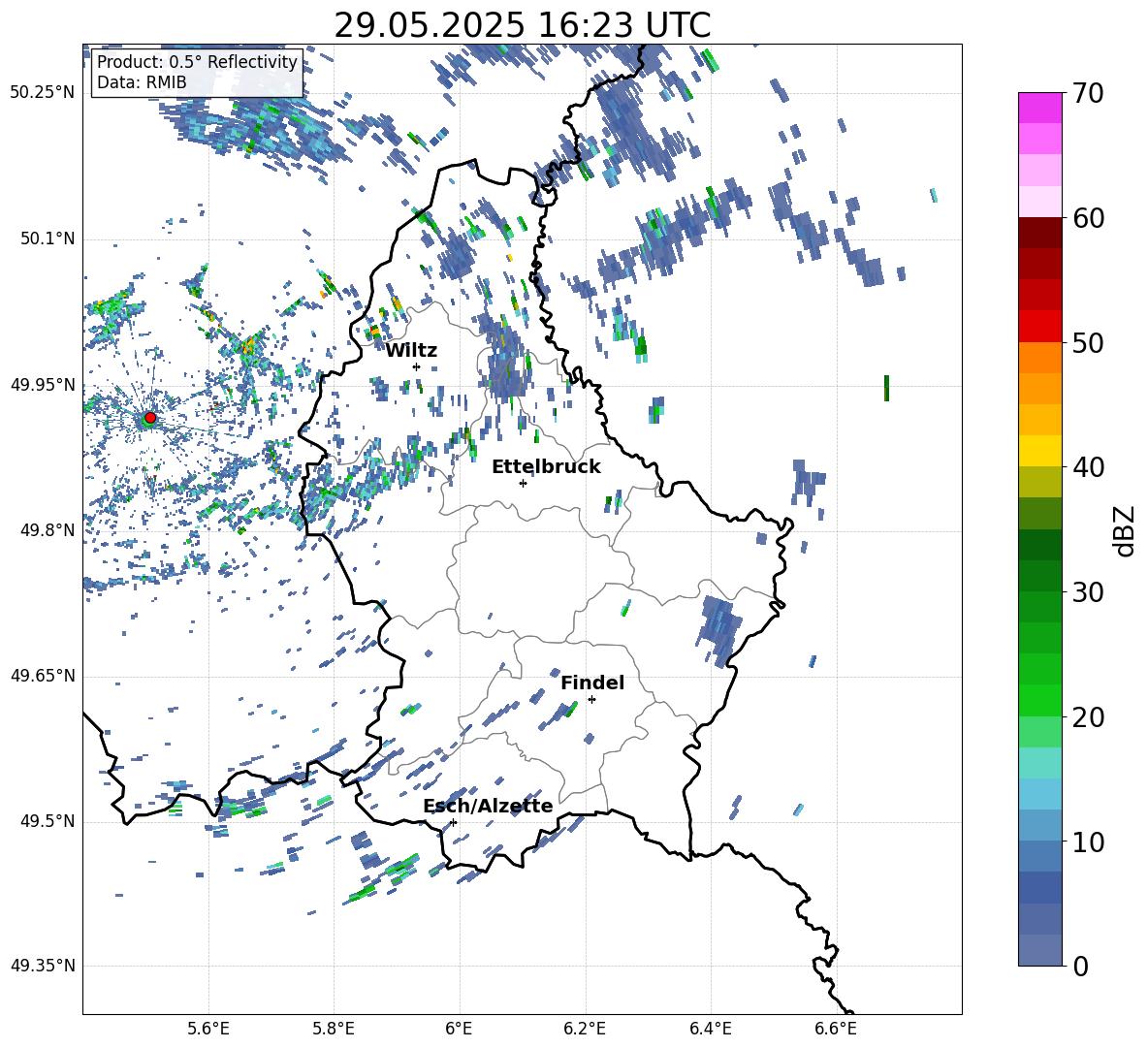Click the Wiltz city label

411,351
